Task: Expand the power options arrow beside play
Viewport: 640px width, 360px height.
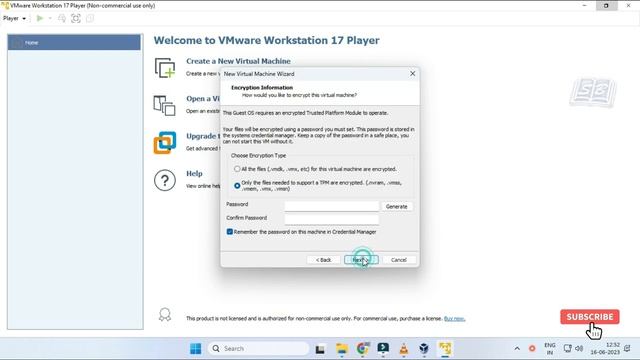Action: (x=50, y=18)
